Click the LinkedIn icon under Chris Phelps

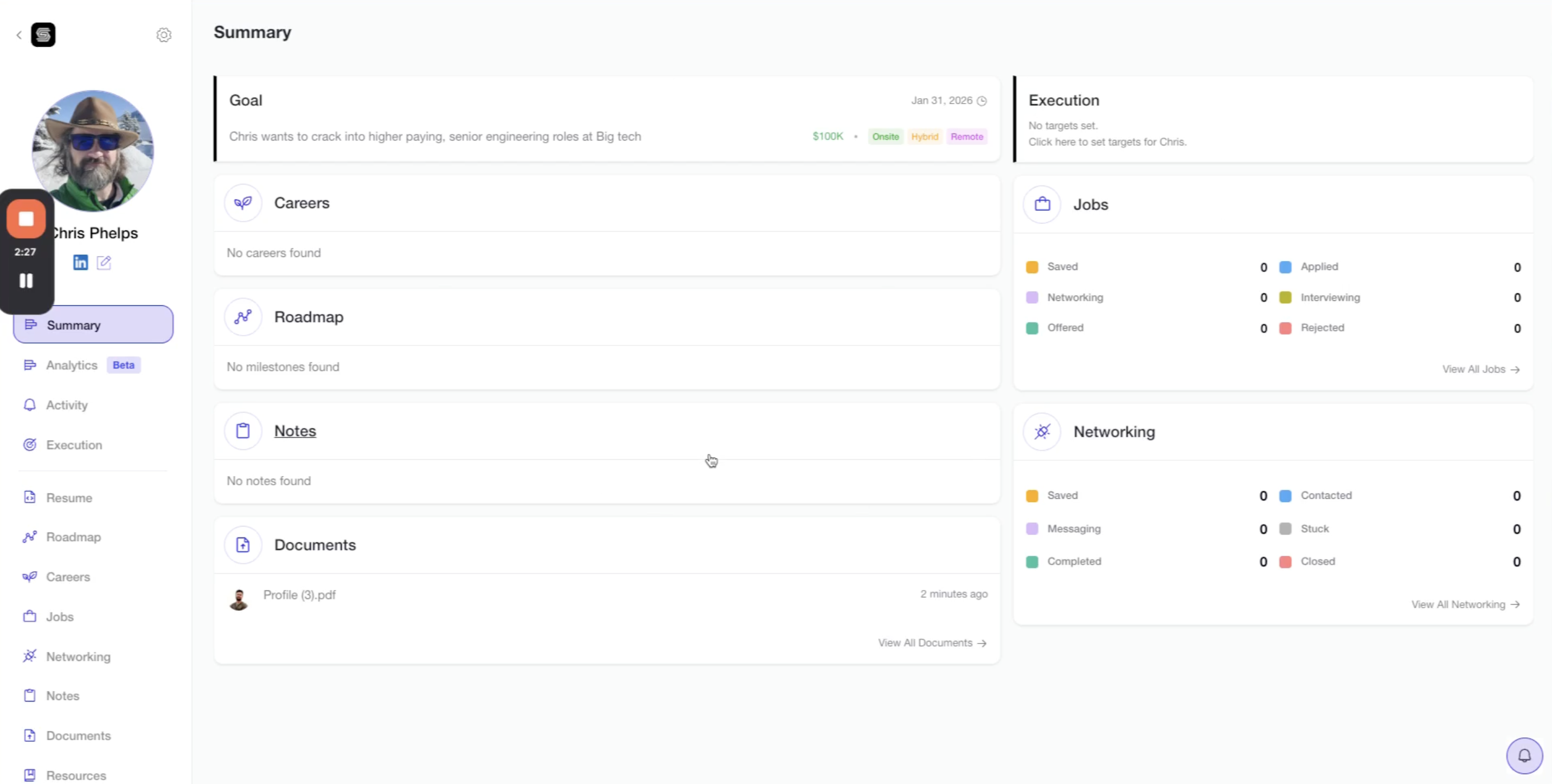pyautogui.click(x=80, y=262)
